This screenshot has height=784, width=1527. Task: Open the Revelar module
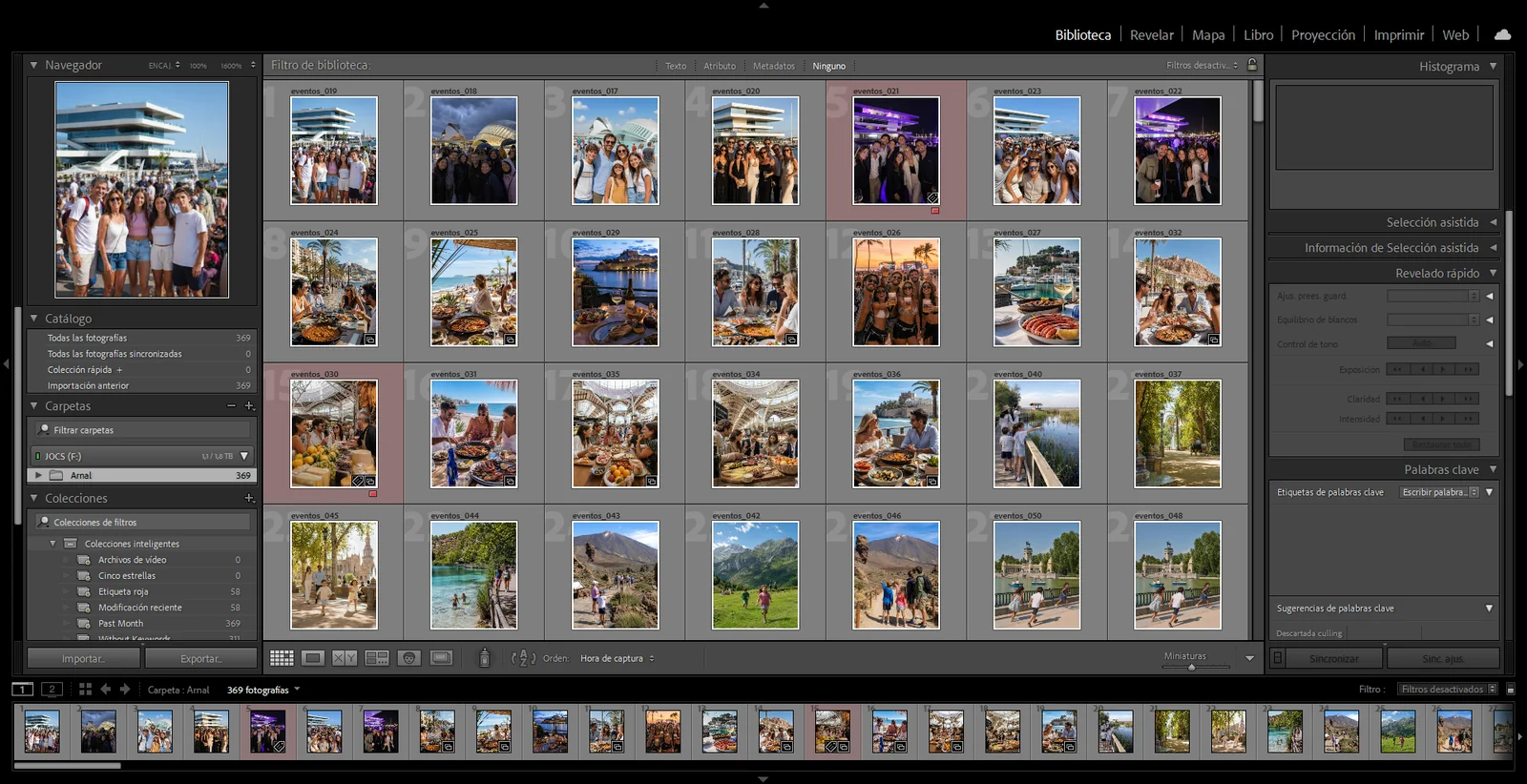1152,35
